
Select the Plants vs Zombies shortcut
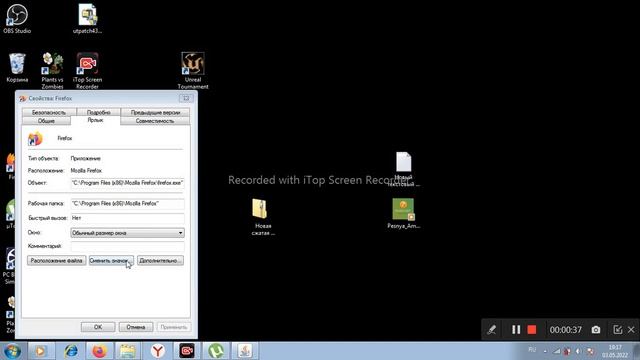point(52,70)
